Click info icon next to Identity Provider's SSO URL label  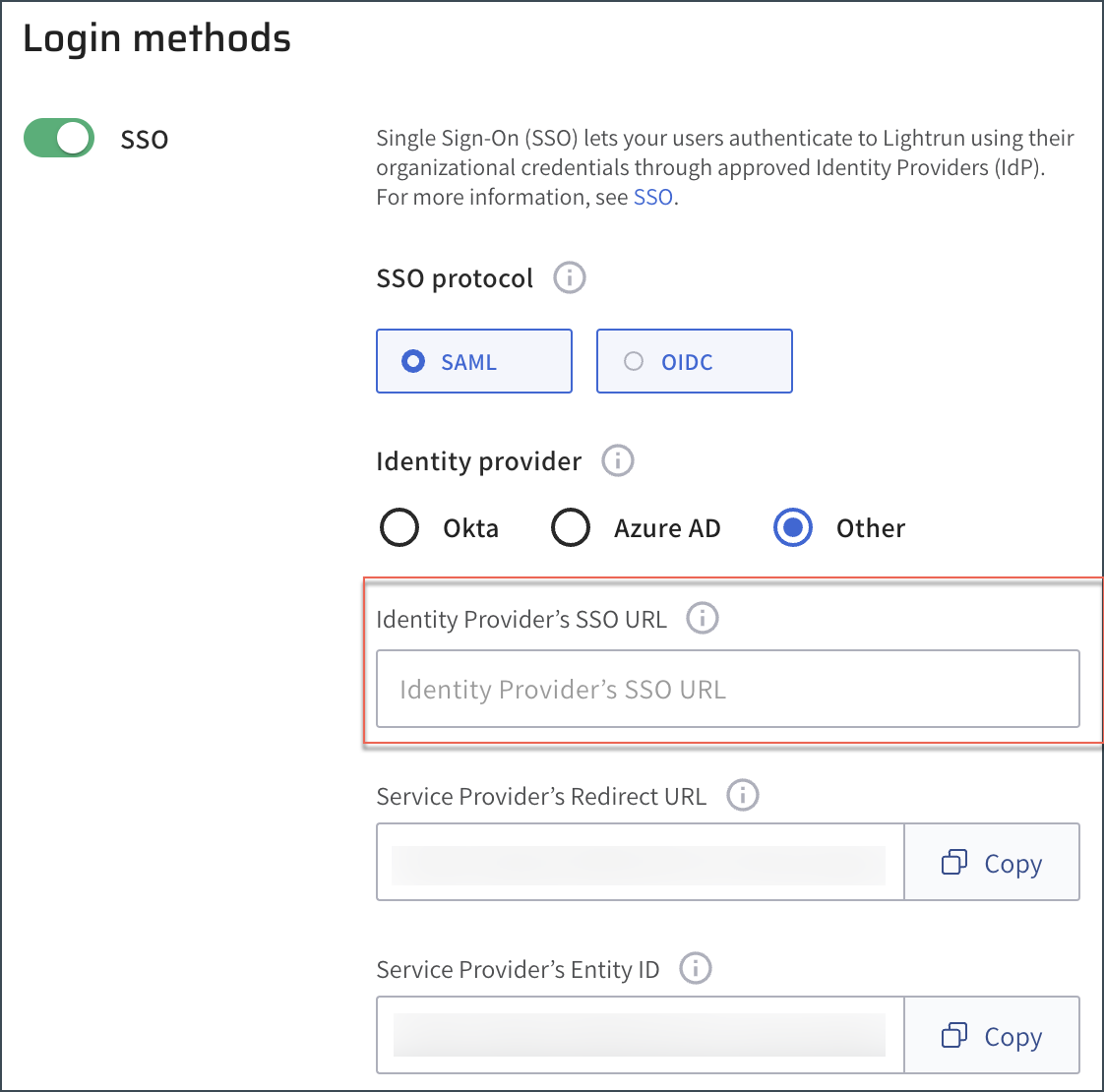702,619
